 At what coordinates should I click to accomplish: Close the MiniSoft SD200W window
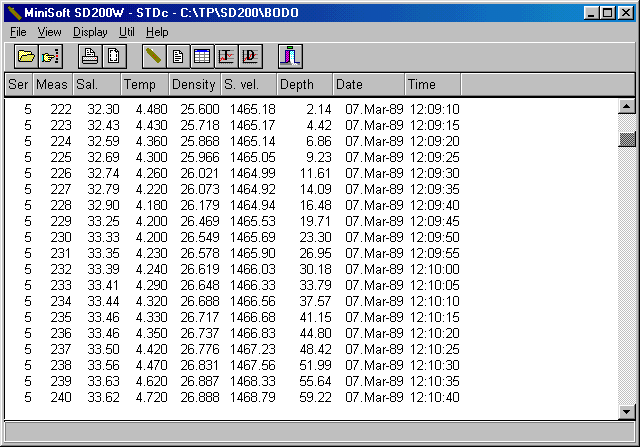point(625,13)
